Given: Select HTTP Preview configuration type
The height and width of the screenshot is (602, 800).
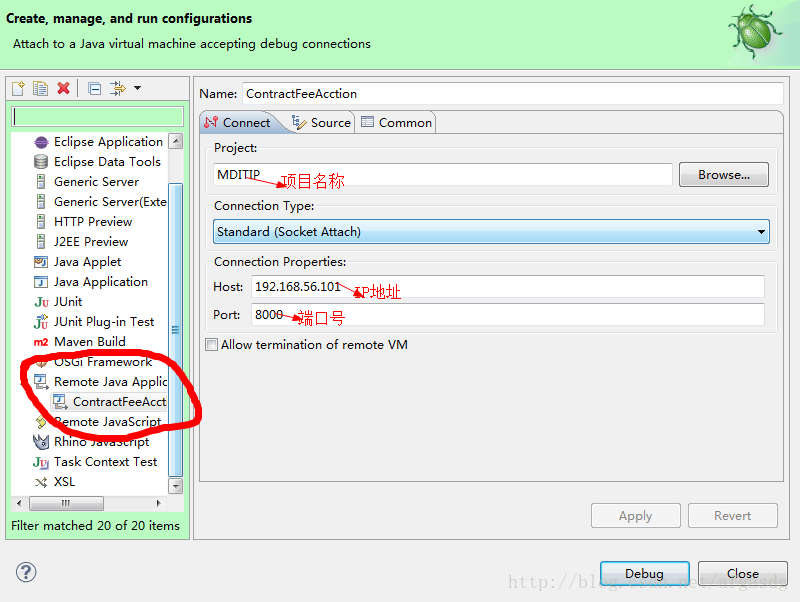Looking at the screenshot, I should click(x=93, y=221).
